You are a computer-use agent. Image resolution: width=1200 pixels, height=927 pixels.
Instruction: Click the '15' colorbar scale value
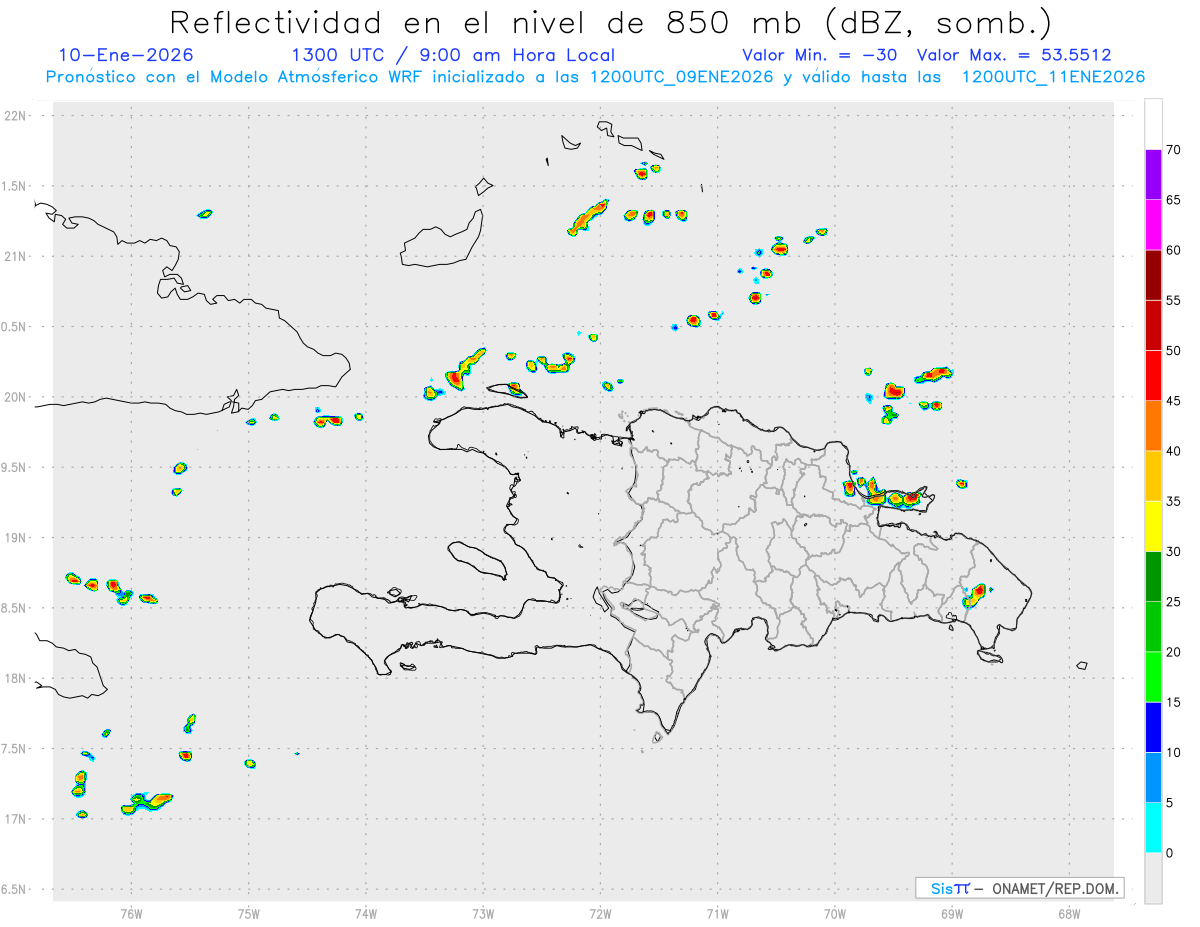tap(1174, 702)
